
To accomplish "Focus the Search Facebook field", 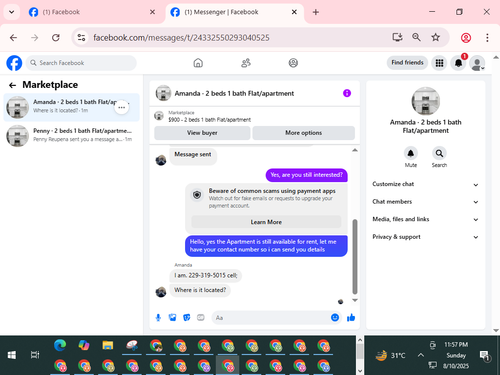I will 81,63.
